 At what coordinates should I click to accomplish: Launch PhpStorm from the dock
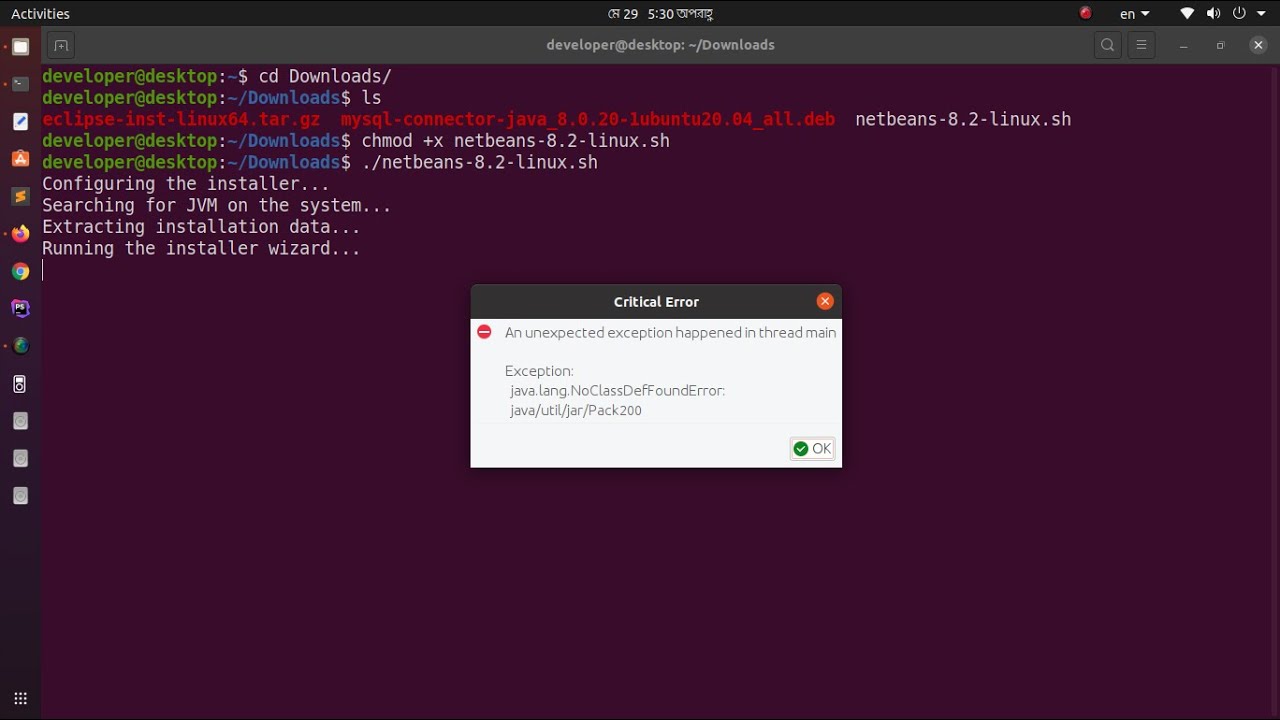pyautogui.click(x=20, y=308)
